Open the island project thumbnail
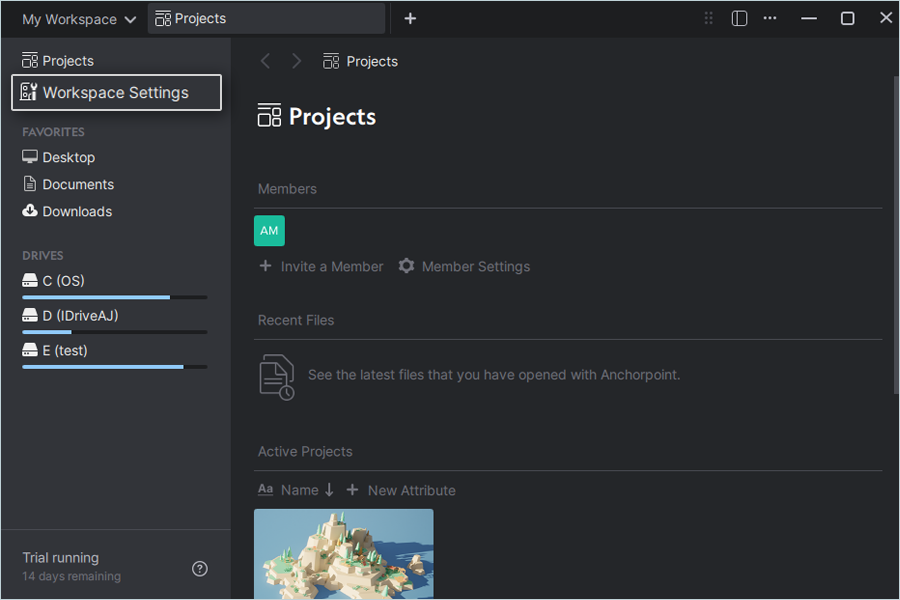Screen dimensions: 900x600 tap(344, 554)
